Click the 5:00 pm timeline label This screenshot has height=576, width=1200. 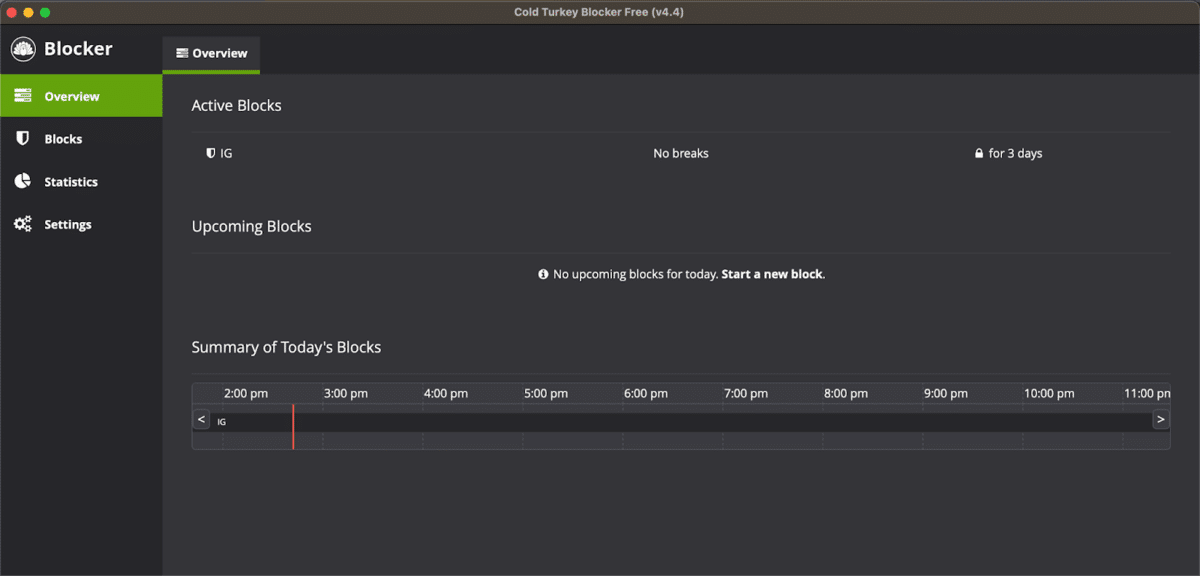tap(546, 394)
